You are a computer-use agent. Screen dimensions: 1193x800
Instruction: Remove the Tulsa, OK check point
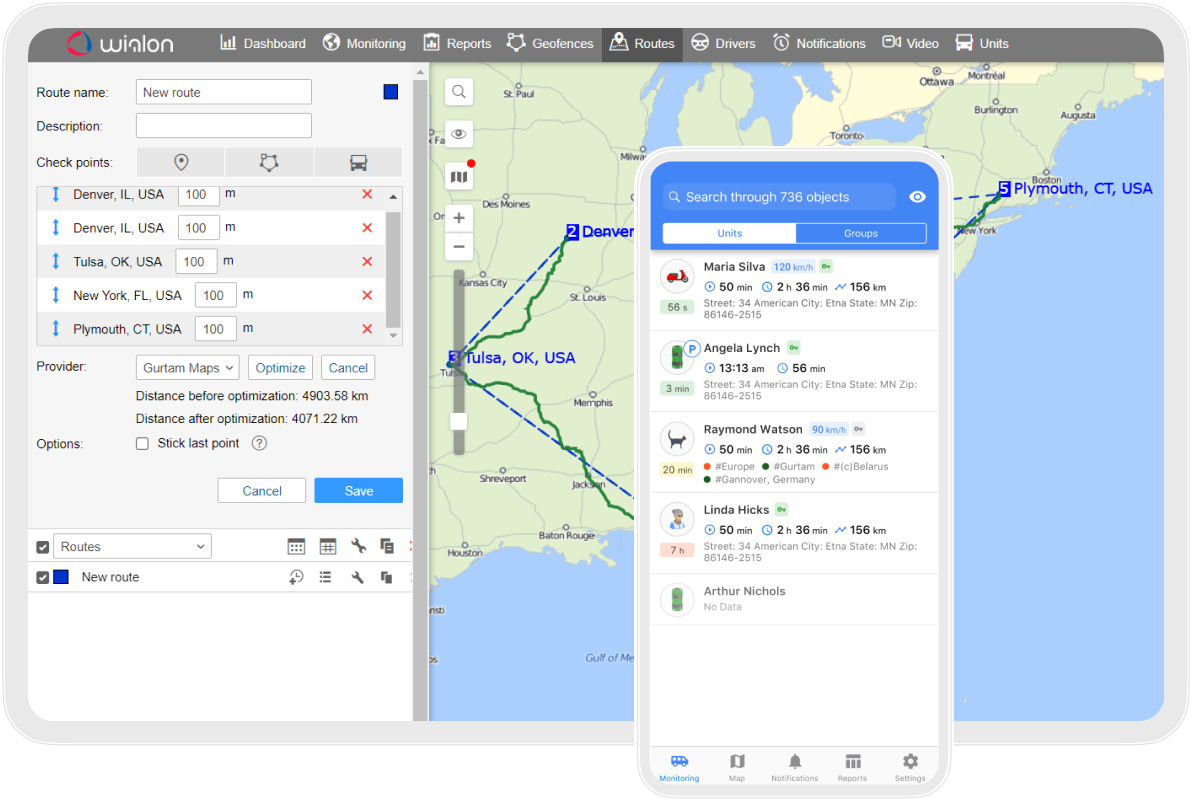367,262
